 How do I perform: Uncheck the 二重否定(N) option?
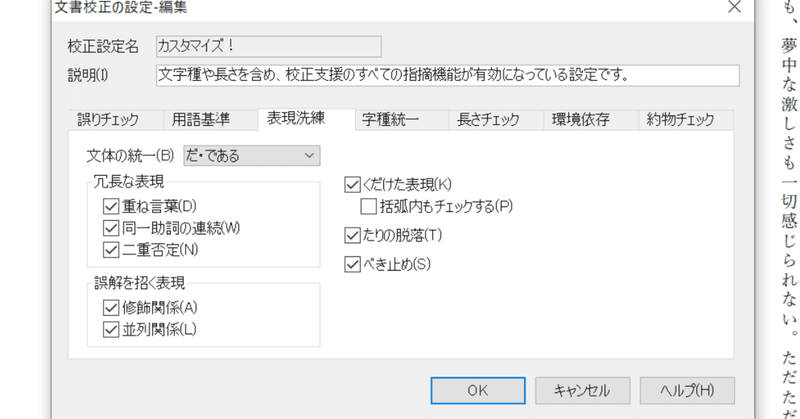coord(110,249)
